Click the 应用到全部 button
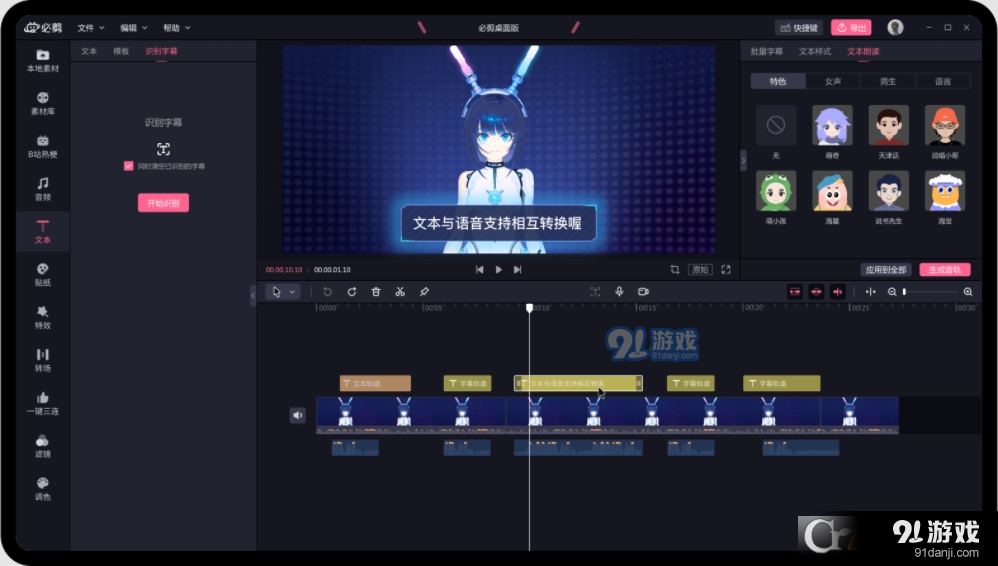Screen dimensions: 998x566 point(885,270)
